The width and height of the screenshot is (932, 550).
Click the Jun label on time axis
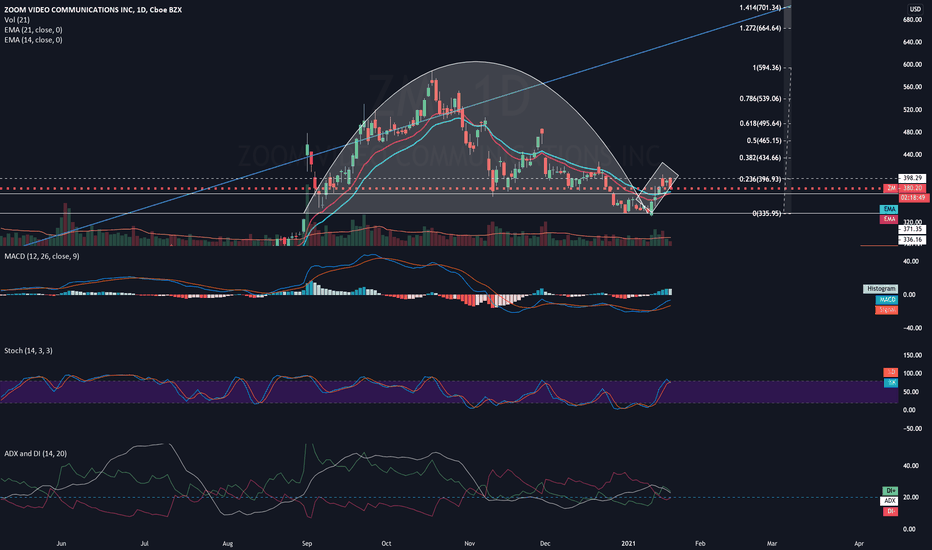point(61,543)
